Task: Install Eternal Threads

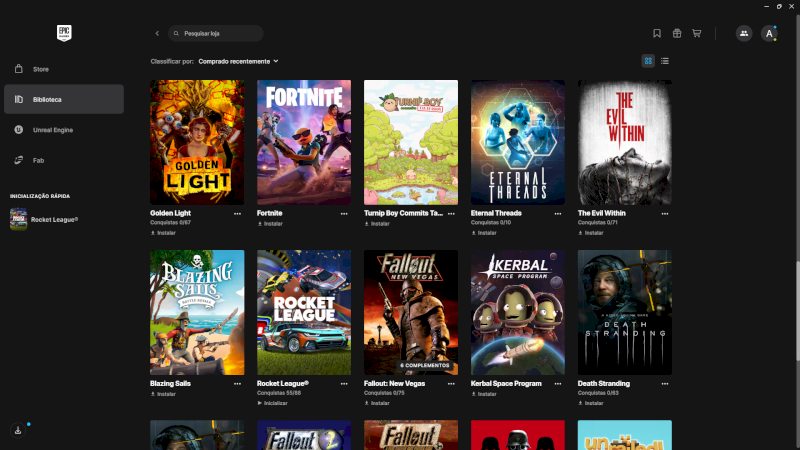Action: tap(484, 233)
